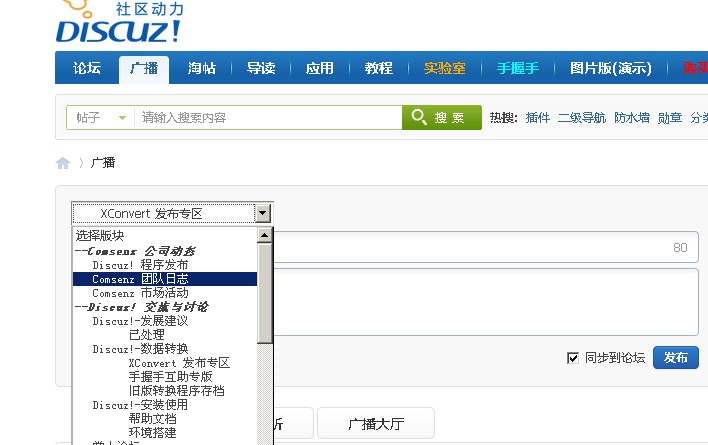Image resolution: width=708 pixels, height=445 pixels.
Task: Select Discuz!-数据转换 option
Action: pyautogui.click(x=165, y=349)
